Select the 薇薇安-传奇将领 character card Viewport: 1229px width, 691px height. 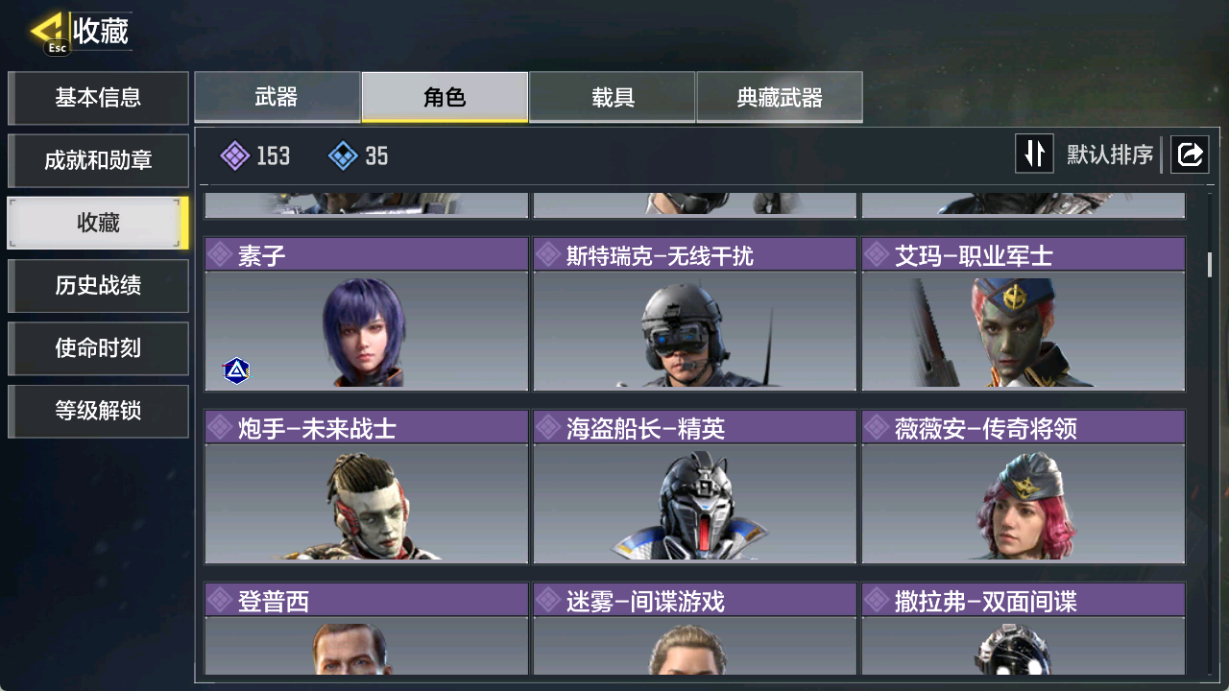click(x=1023, y=487)
